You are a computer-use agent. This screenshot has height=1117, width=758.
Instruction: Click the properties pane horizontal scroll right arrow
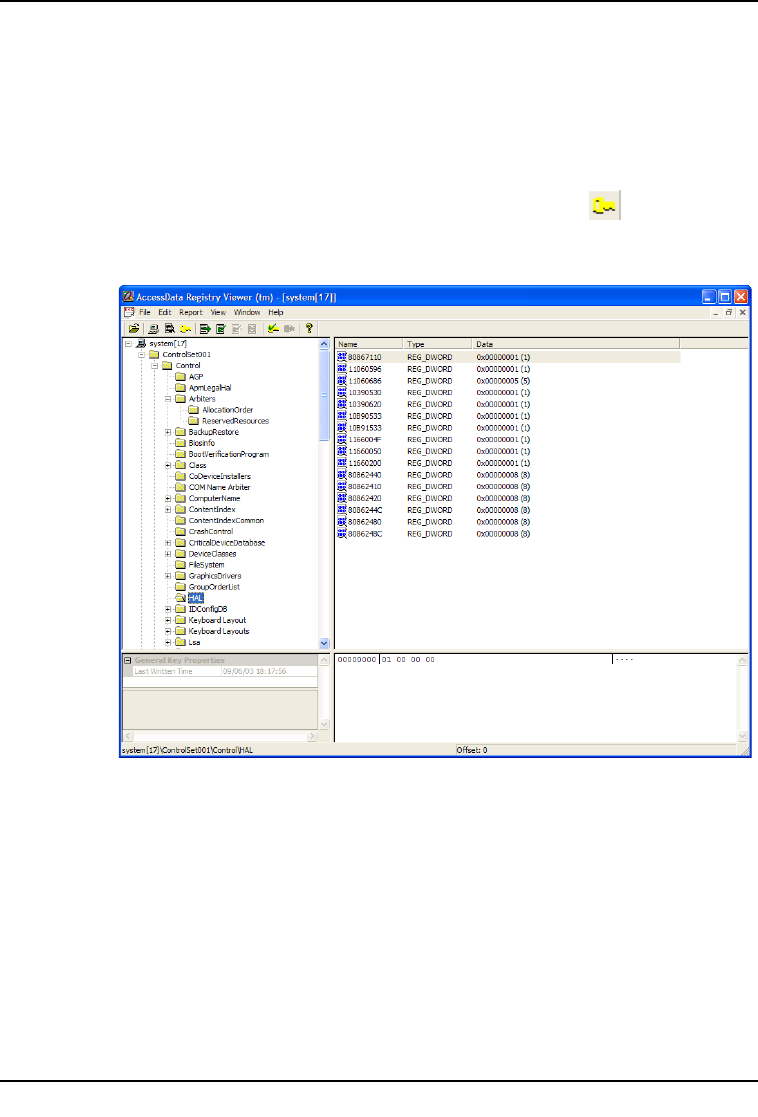click(312, 736)
